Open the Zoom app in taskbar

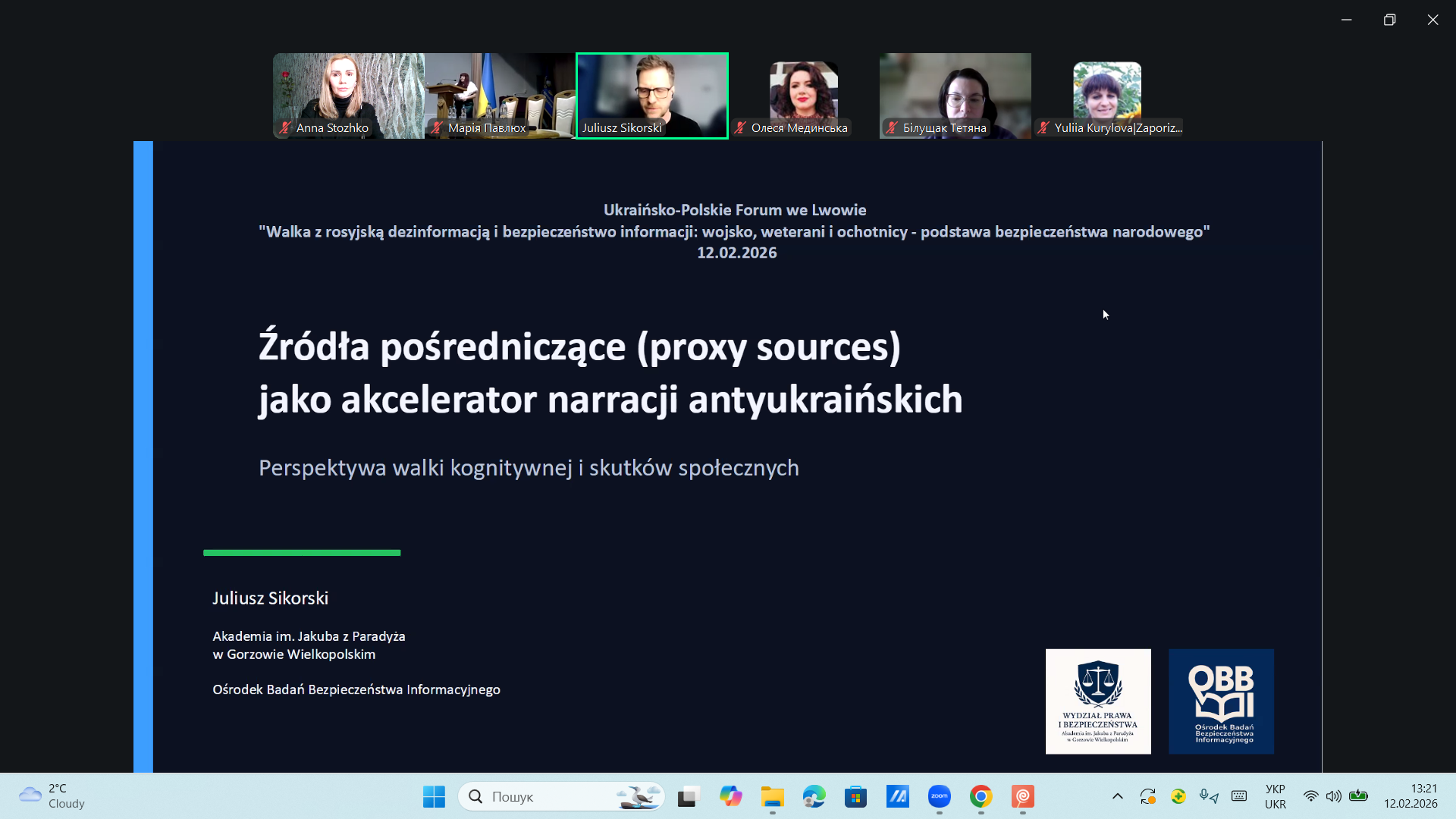[939, 796]
